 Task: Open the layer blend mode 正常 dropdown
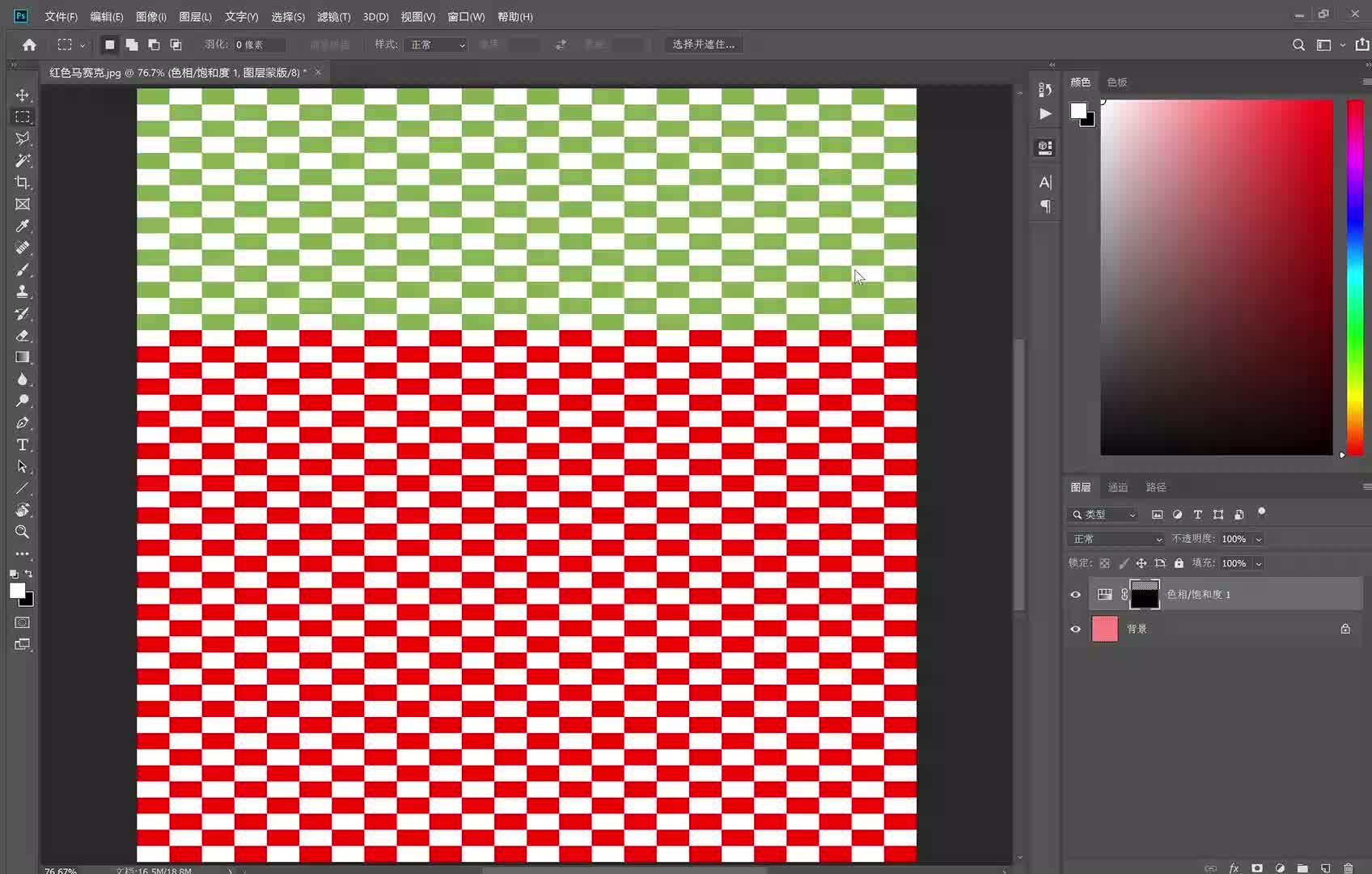point(1116,539)
